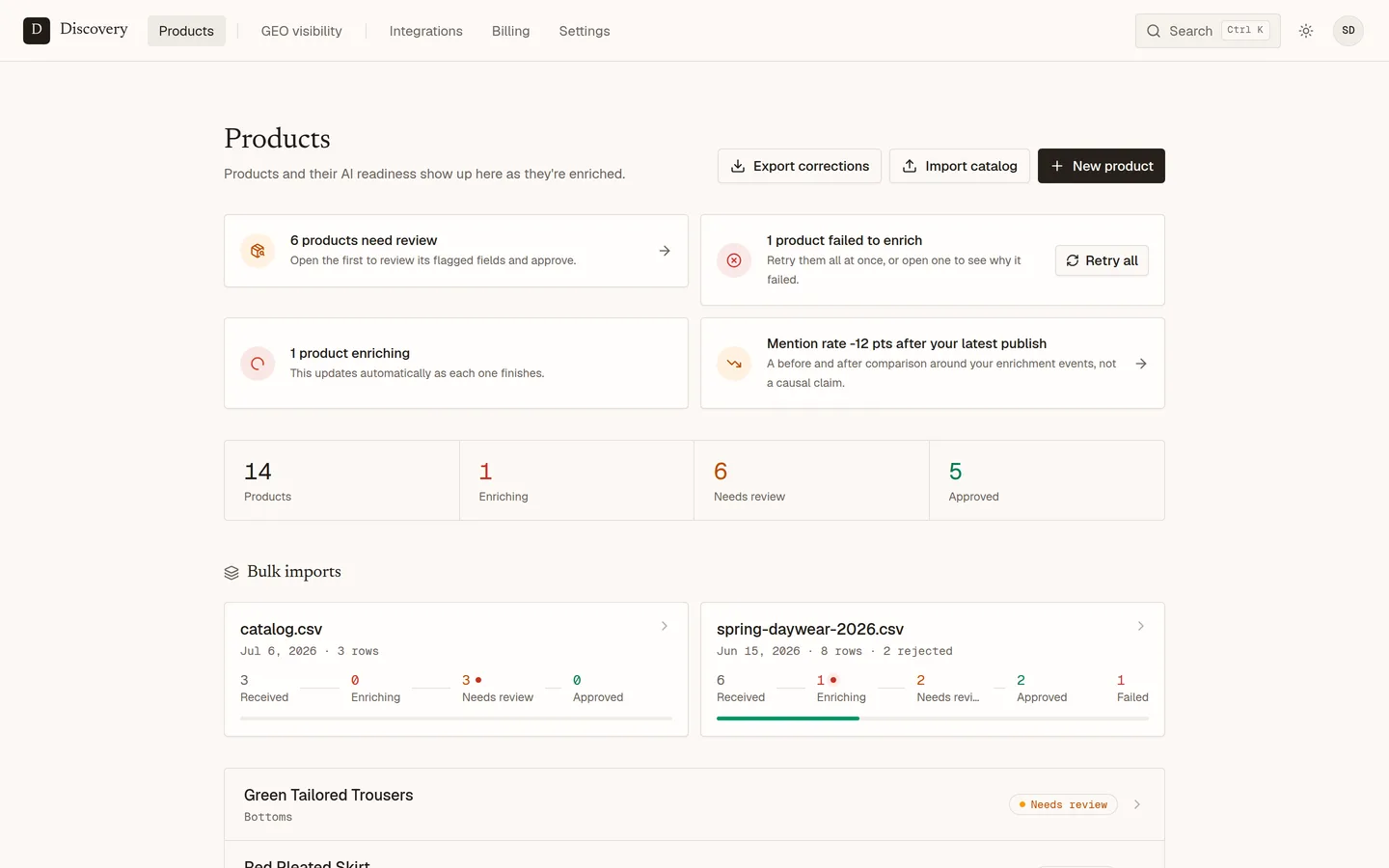Filter by the 6 Needs review stat tile
Image resolution: width=1389 pixels, height=868 pixels.
click(x=811, y=480)
